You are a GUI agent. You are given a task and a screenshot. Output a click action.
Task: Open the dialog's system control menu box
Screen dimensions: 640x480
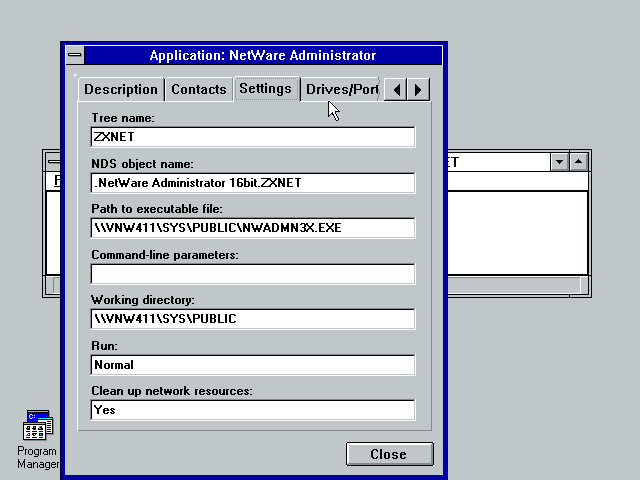[x=75, y=55]
